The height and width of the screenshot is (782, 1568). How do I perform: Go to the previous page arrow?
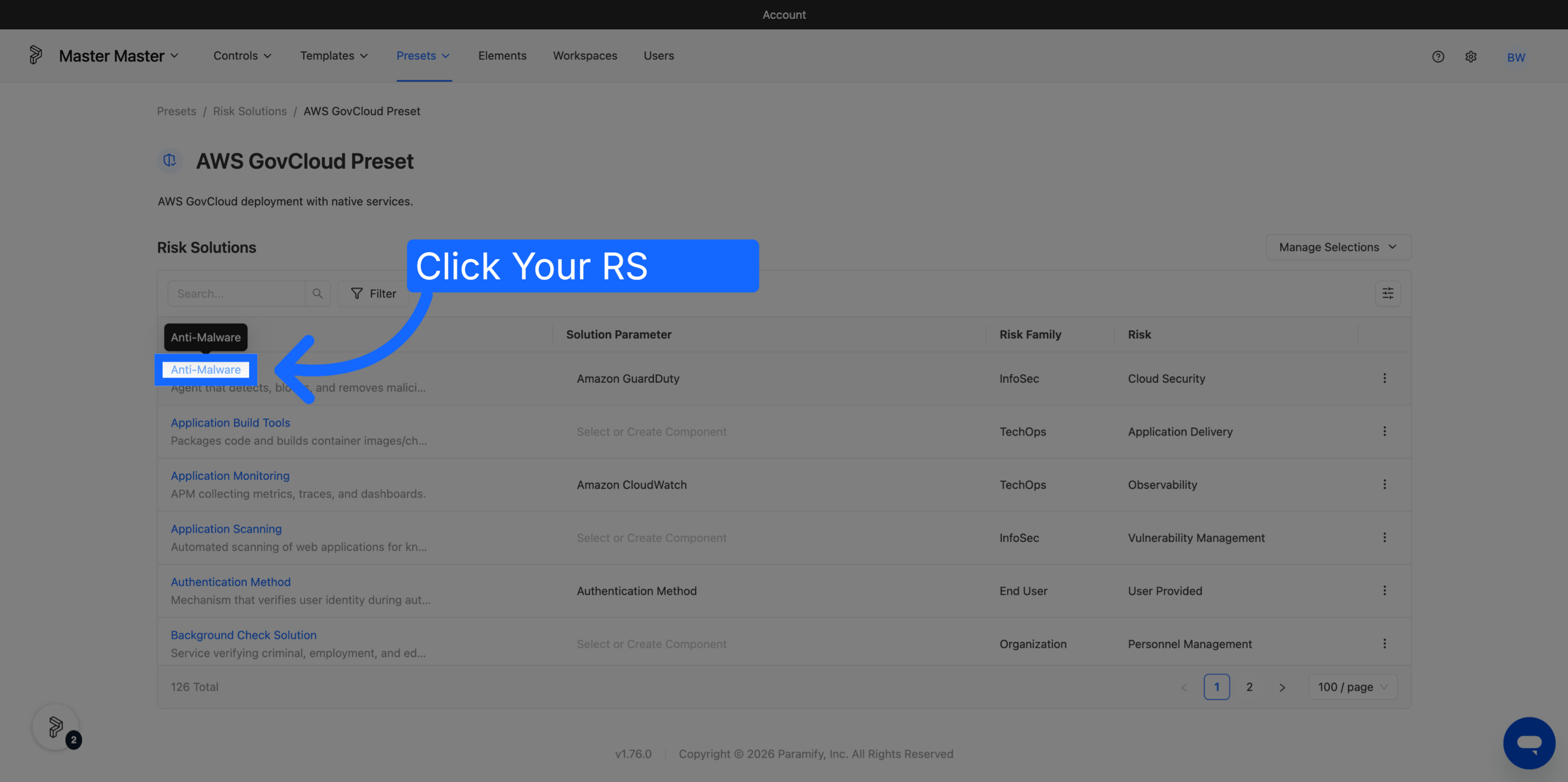point(1184,687)
